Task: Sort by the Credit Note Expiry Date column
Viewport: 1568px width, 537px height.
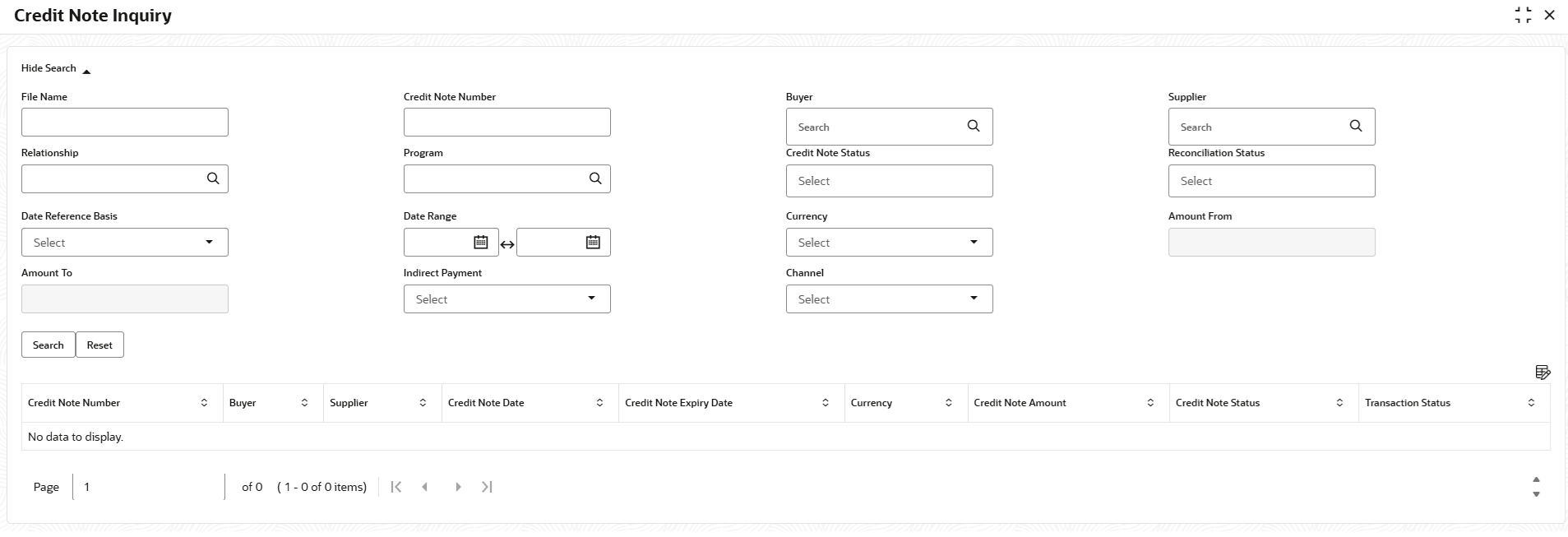Action: click(826, 403)
